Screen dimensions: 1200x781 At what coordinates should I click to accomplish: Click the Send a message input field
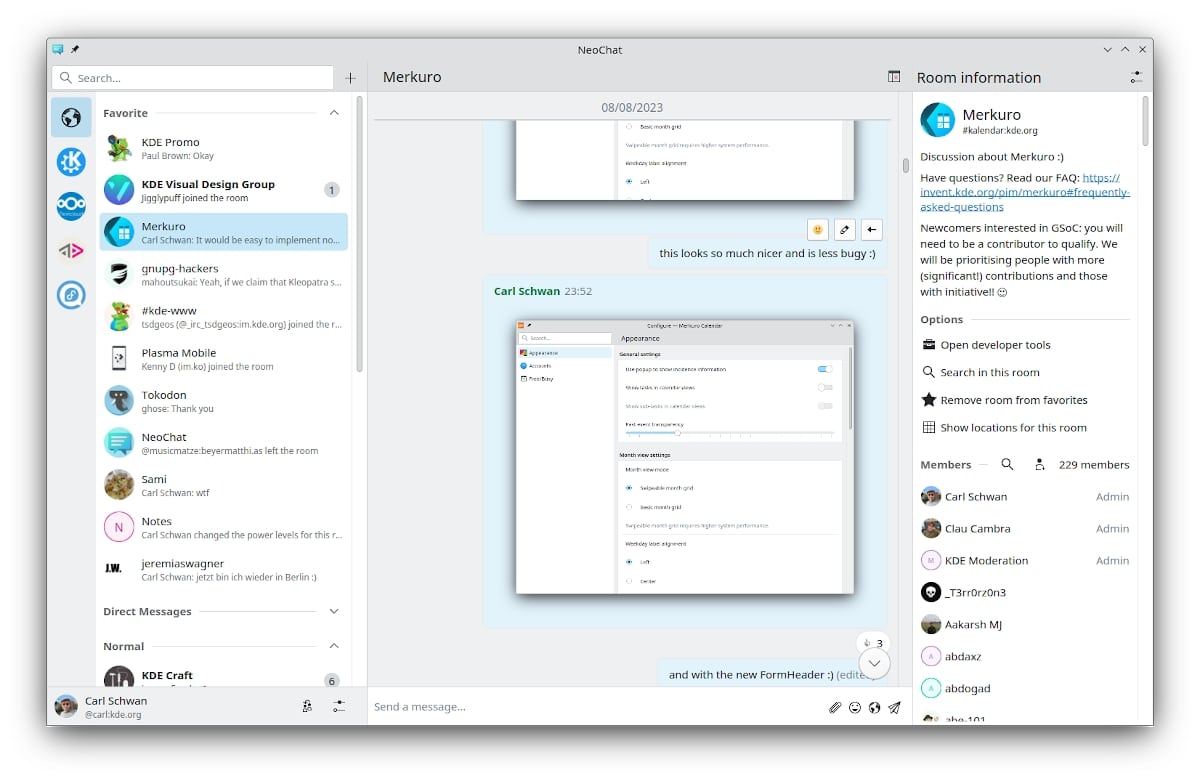point(597,707)
